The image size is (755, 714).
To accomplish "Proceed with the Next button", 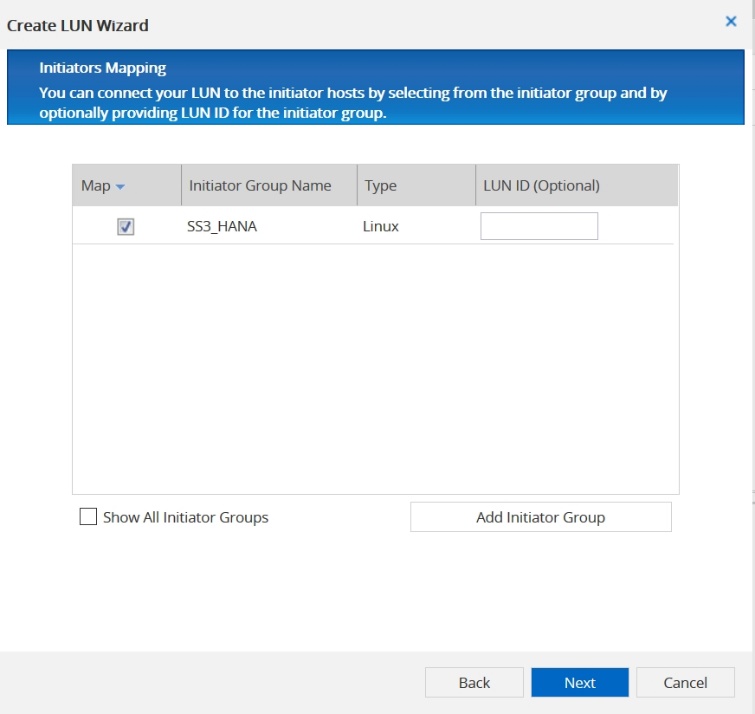I will (580, 683).
